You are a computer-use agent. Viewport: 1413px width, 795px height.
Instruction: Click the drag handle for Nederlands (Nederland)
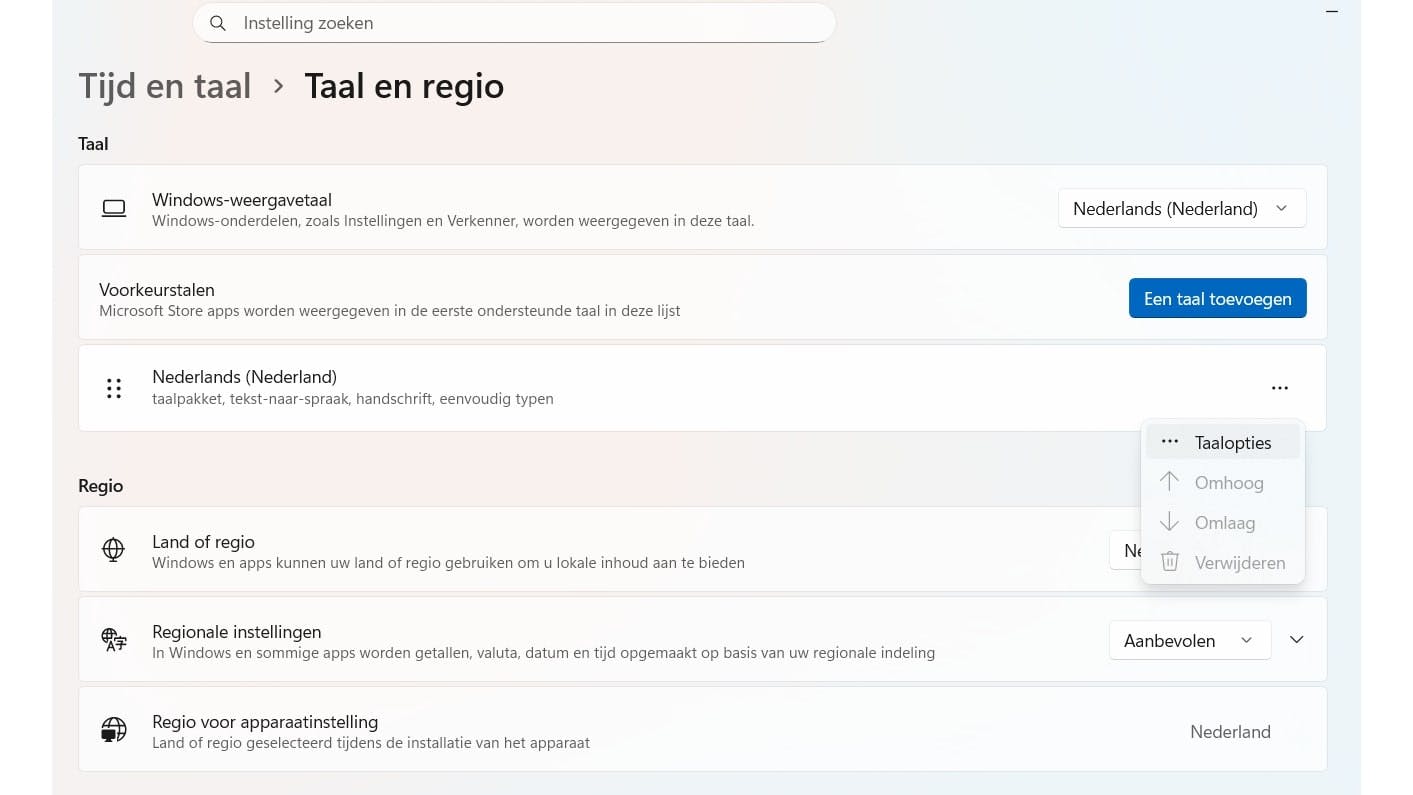coord(114,388)
